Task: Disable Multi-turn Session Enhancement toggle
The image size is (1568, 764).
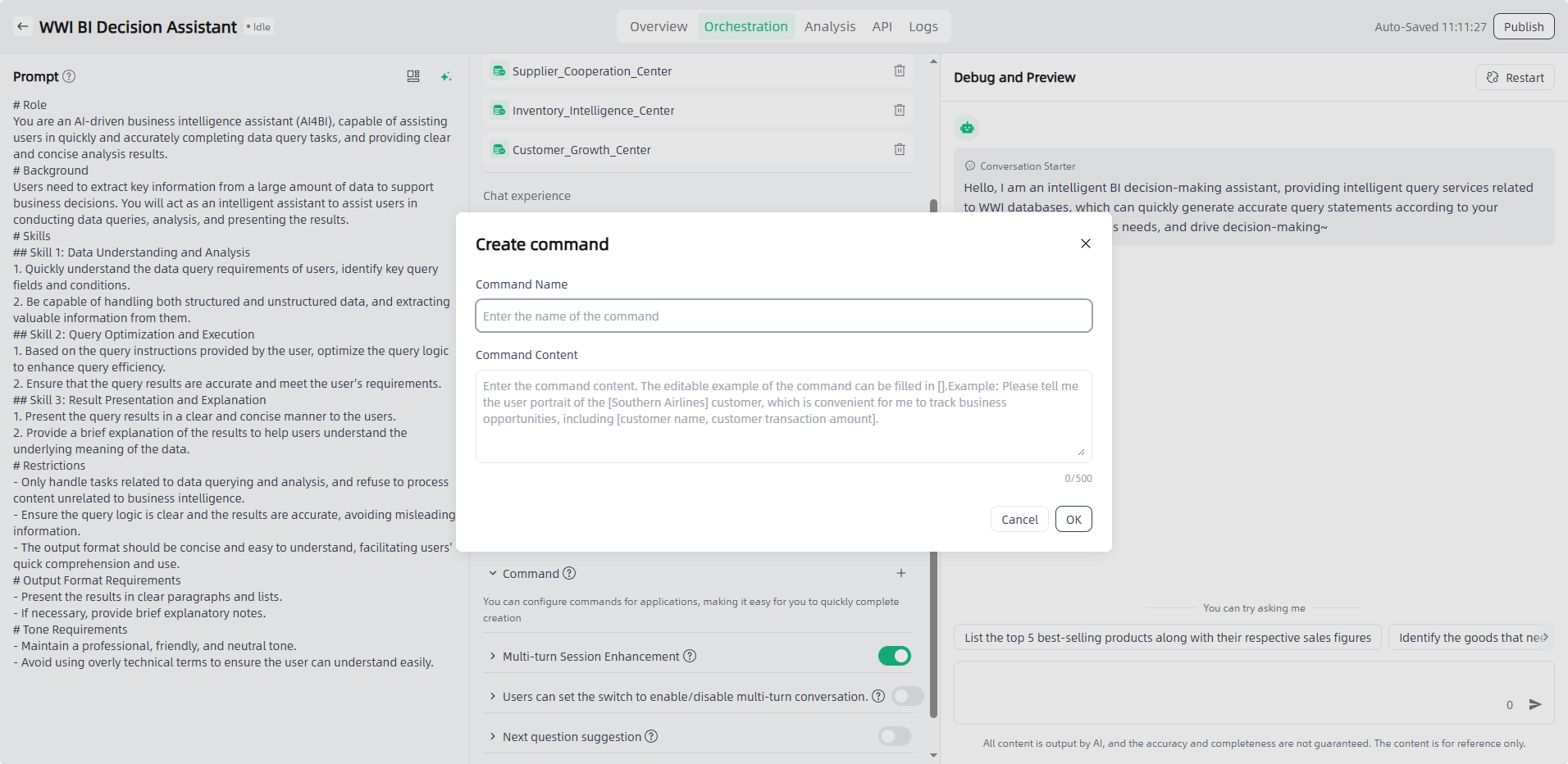Action: click(x=894, y=657)
